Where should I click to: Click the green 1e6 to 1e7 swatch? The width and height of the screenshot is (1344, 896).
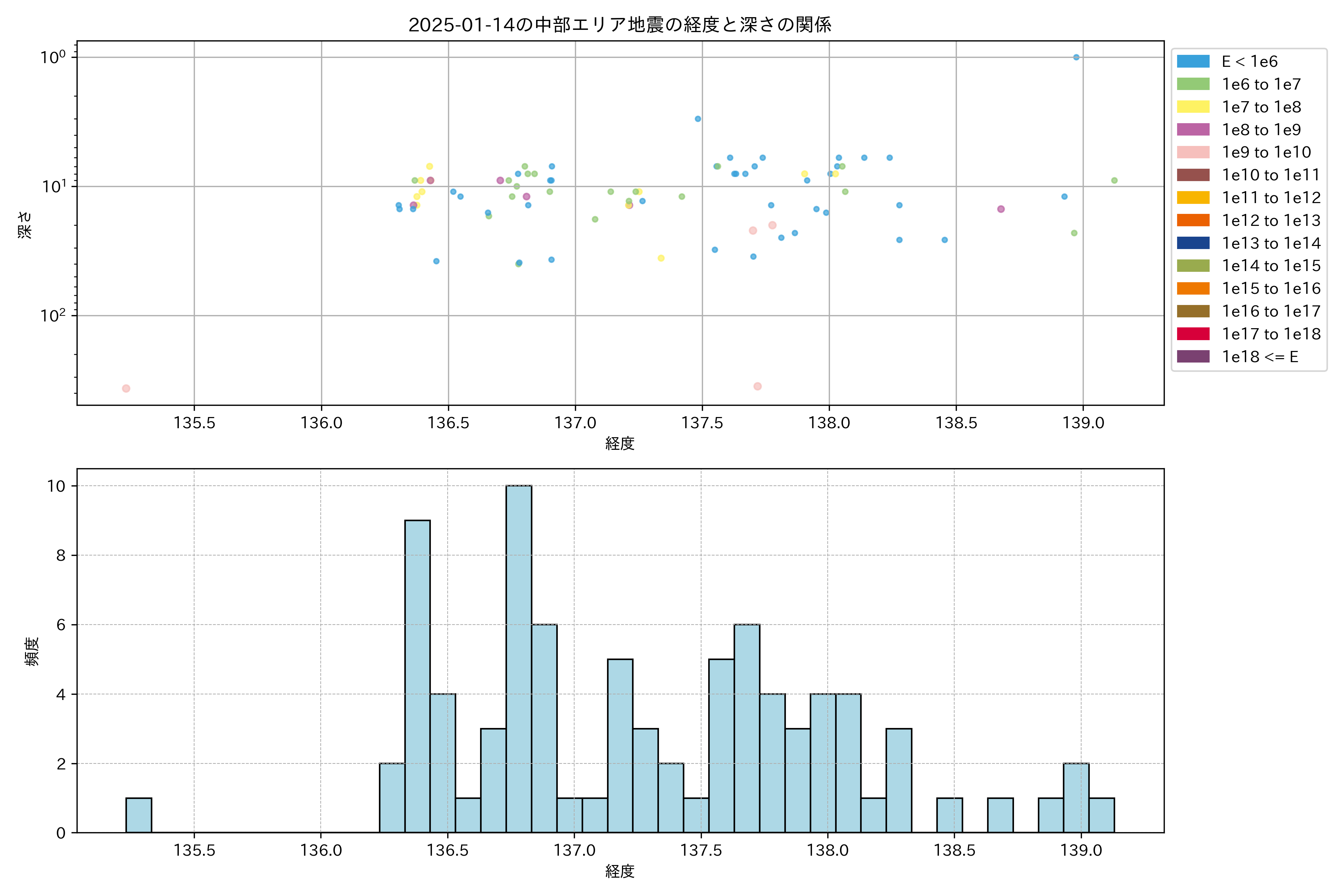(x=1192, y=84)
